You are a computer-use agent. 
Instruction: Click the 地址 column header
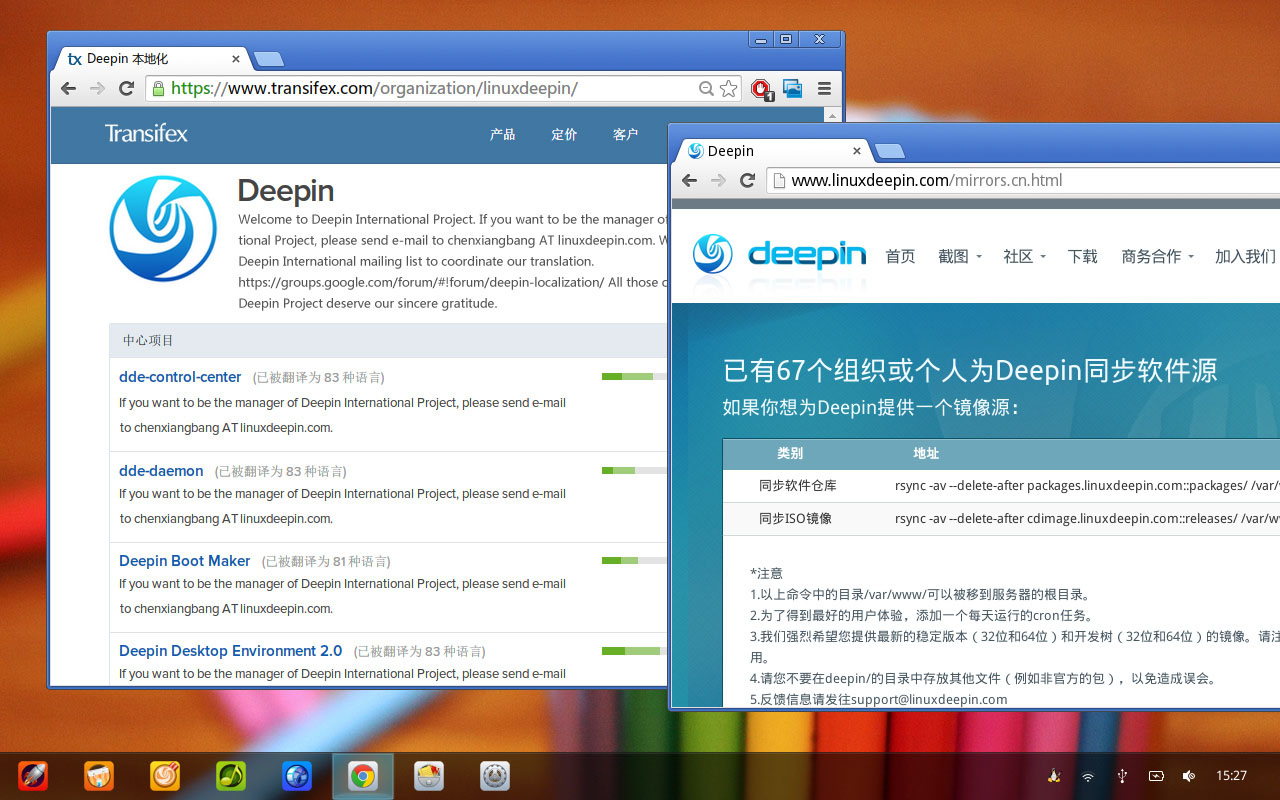coord(926,453)
